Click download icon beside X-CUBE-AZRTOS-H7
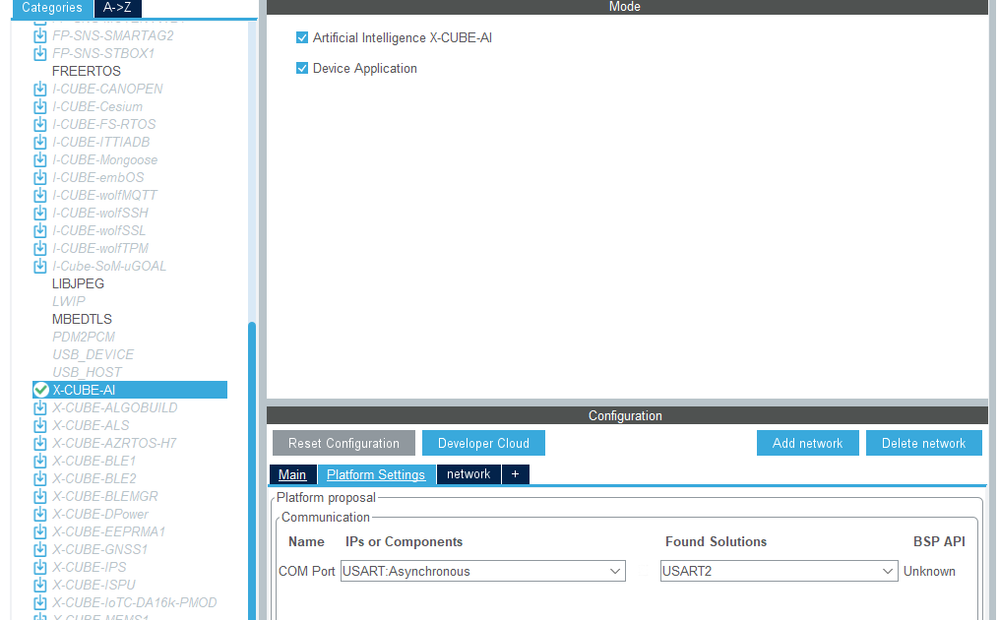Viewport: 999px width, 620px height. 40,443
